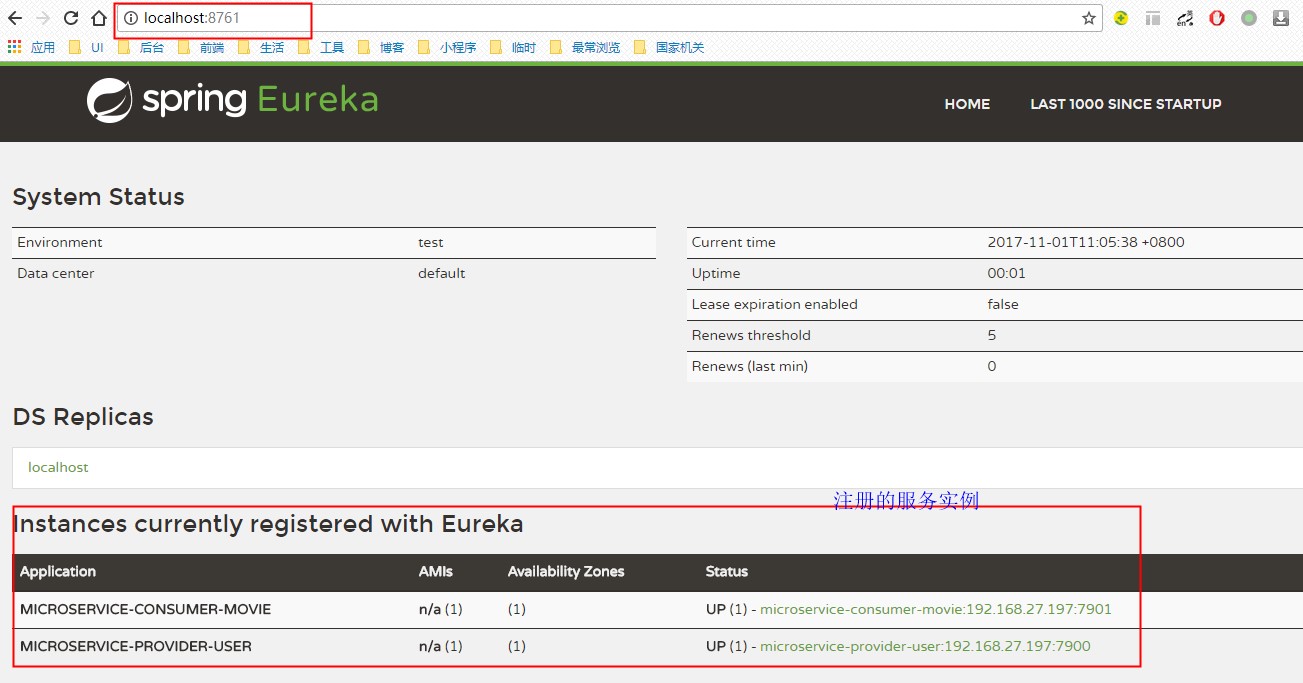1303x683 pixels.
Task: Select the Environment value test
Action: coord(431,242)
